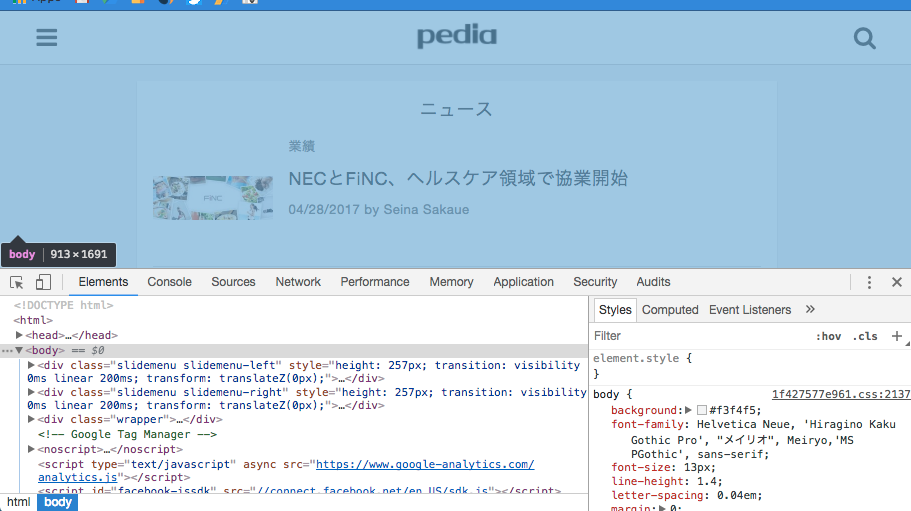
Task: Activate the inspect element picker tool
Action: [x=16, y=282]
